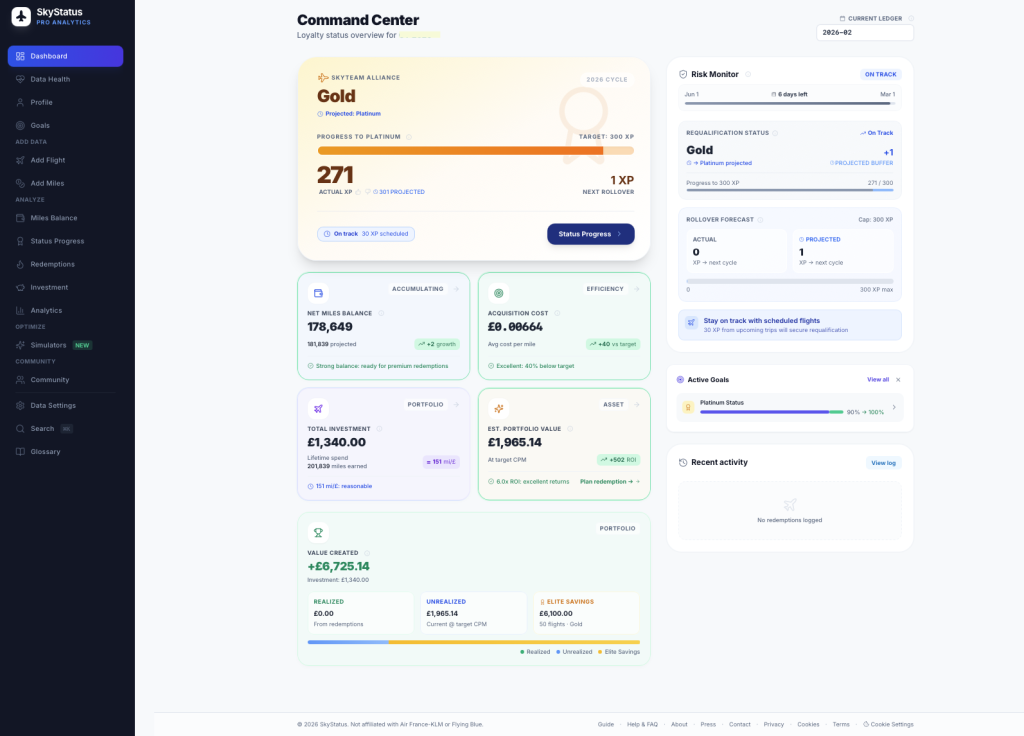The image size is (1024, 736).
Task: Dismiss the Active Goals panel with X
Action: pos(898,380)
